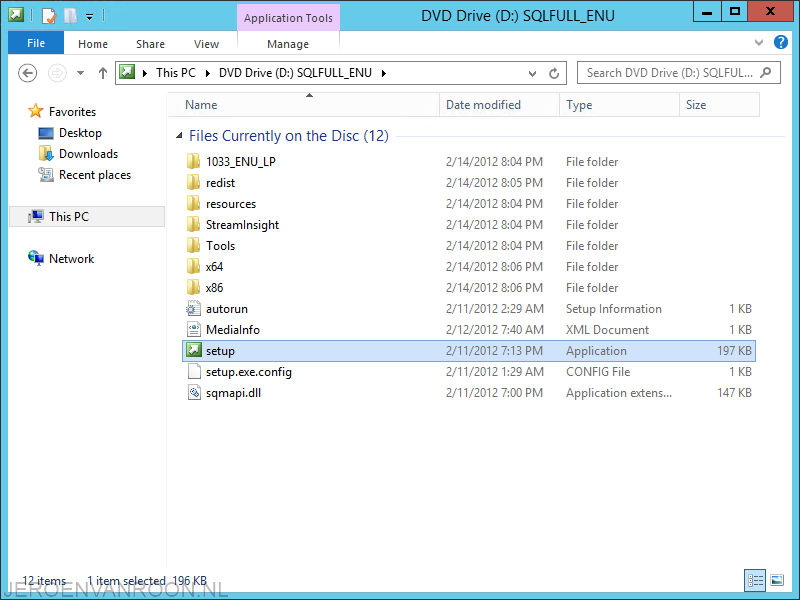Switch to the Share ribbon tab

tap(151, 44)
